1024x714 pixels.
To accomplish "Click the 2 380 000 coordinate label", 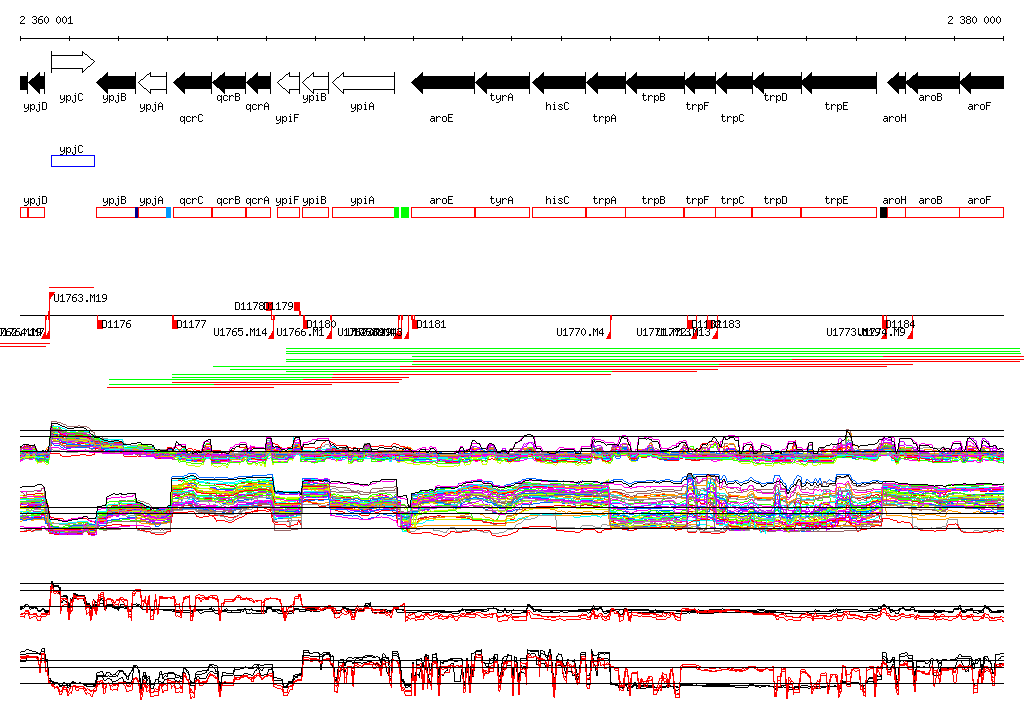I will tap(973, 20).
